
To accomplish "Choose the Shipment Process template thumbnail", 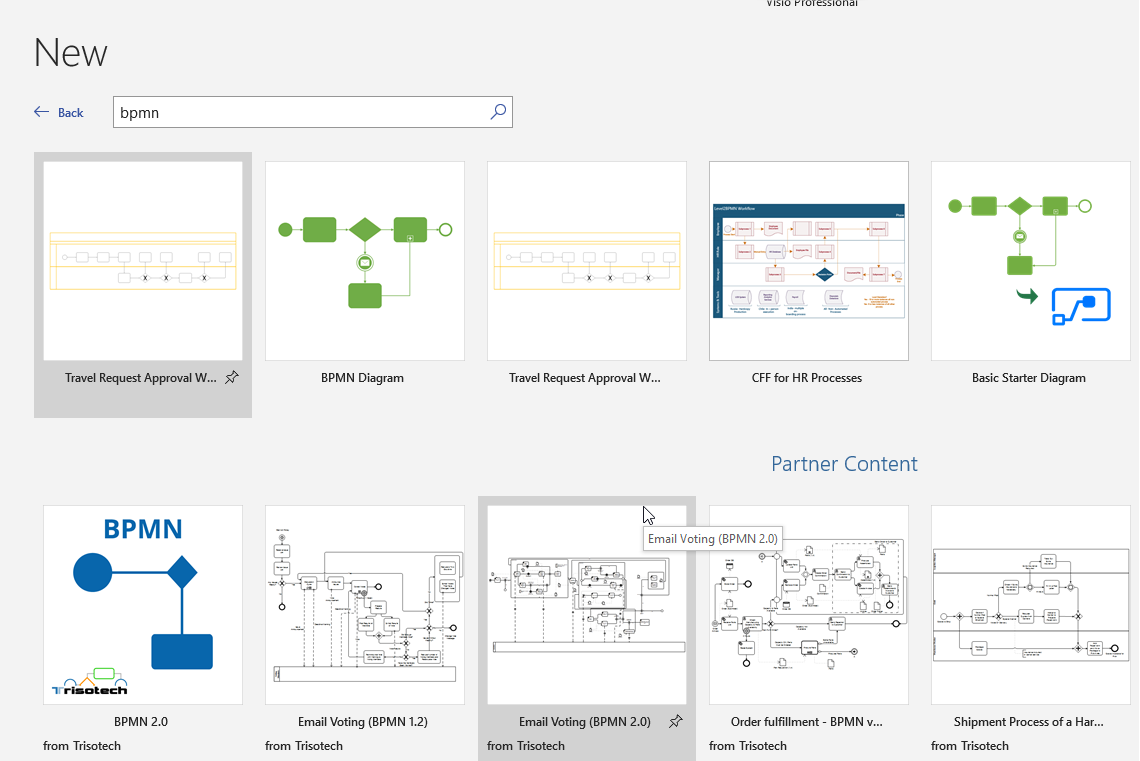I will pyautogui.click(x=1031, y=604).
